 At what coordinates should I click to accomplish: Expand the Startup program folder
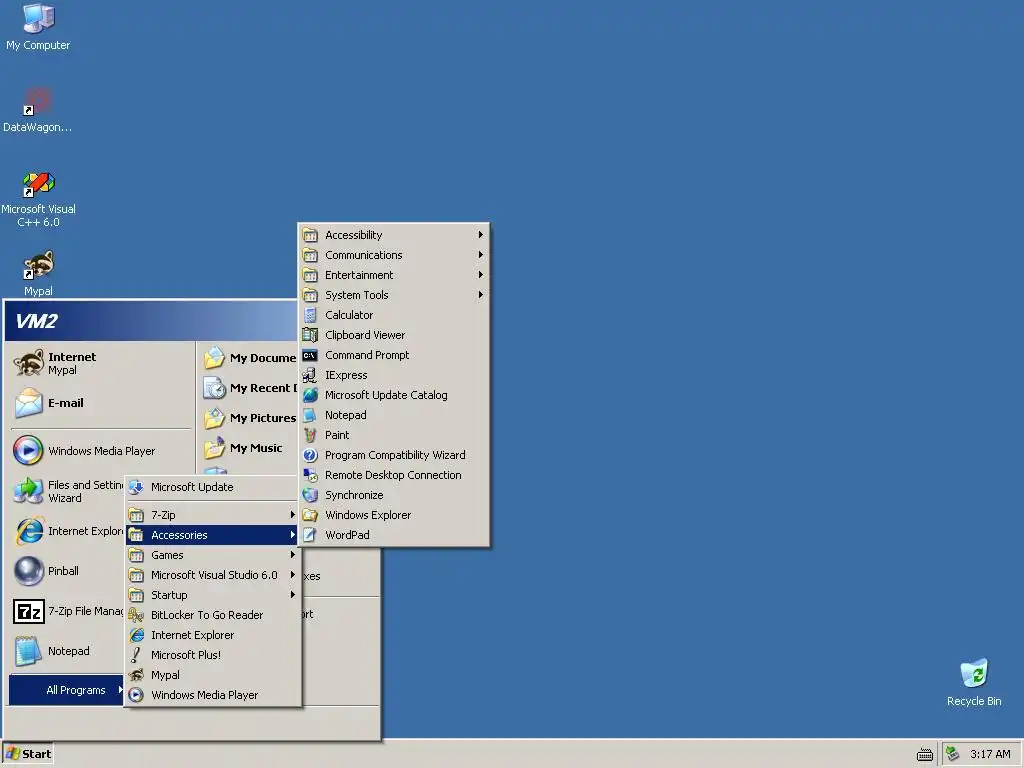tap(213, 595)
